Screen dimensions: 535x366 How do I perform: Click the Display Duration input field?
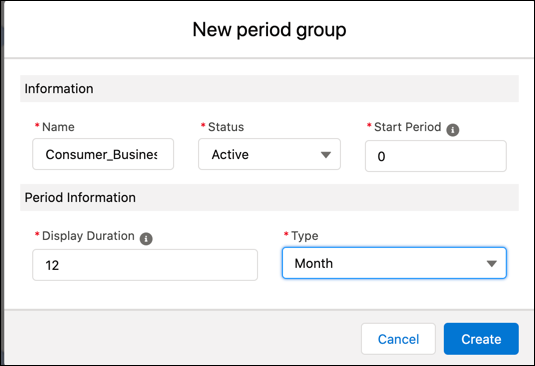point(145,265)
